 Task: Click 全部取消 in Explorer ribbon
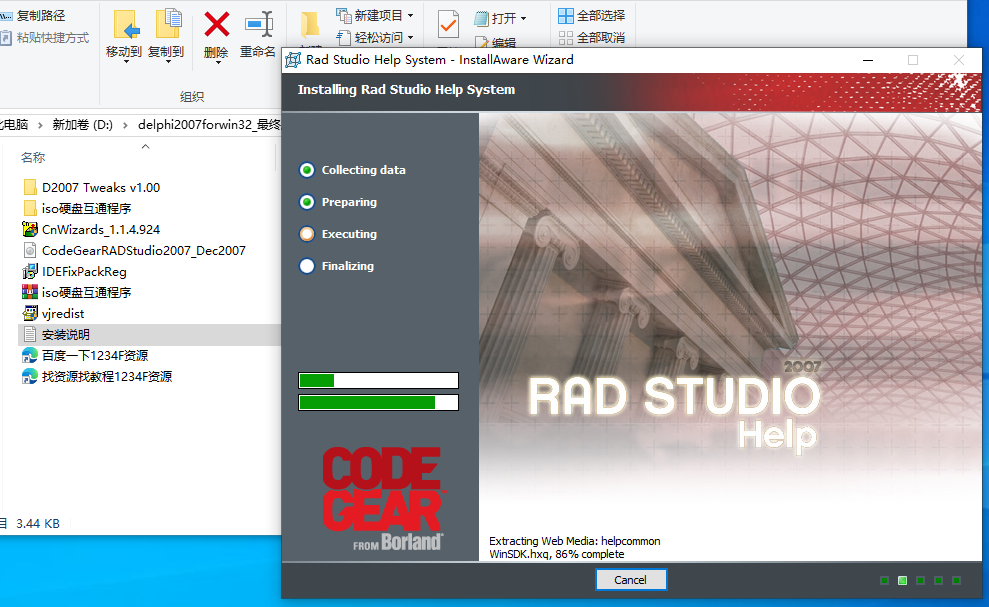click(x=592, y=37)
